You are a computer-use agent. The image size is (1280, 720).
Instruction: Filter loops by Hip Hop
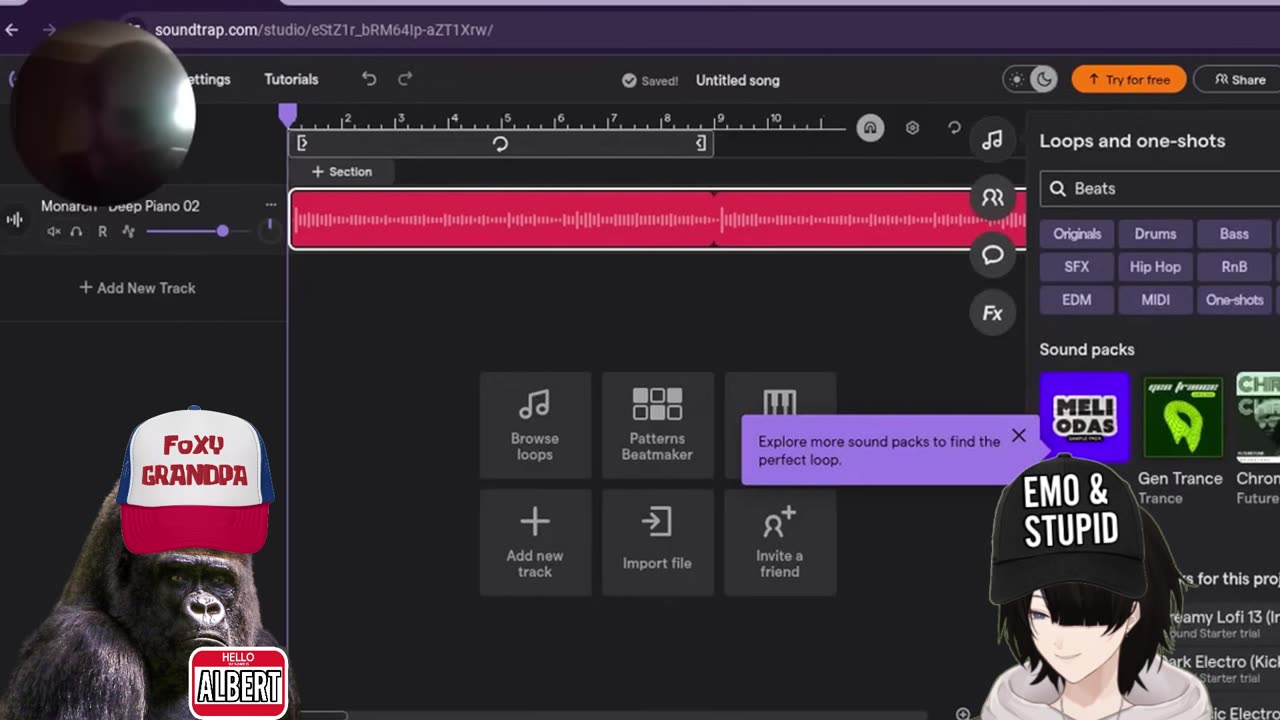1155,267
